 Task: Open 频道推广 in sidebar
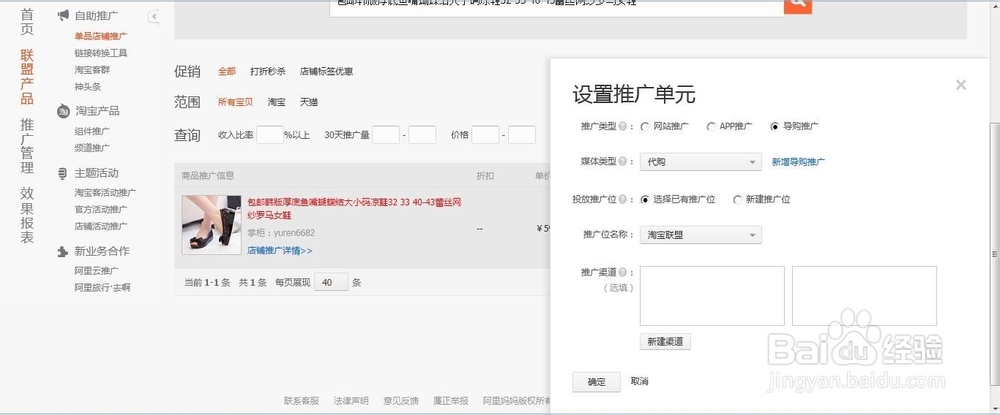click(92, 148)
